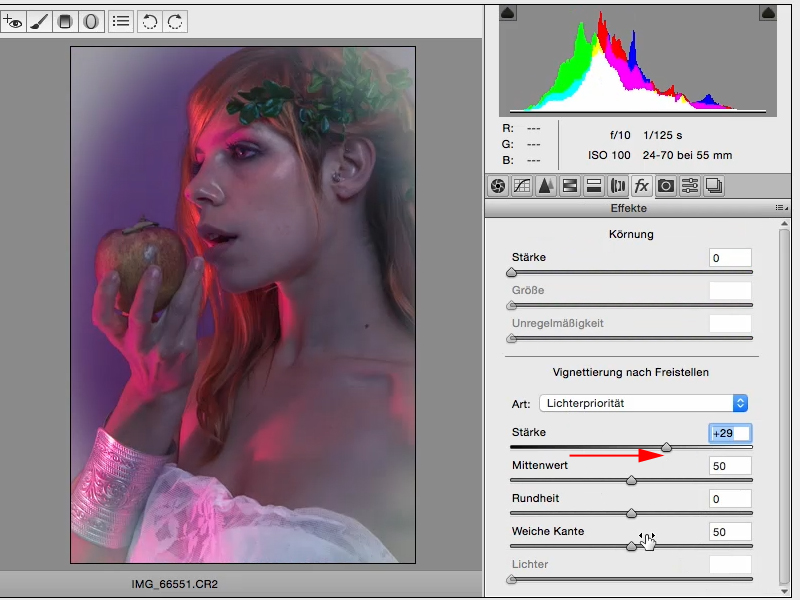
Task: Click the f/10 aperture readout
Action: click(x=620, y=135)
